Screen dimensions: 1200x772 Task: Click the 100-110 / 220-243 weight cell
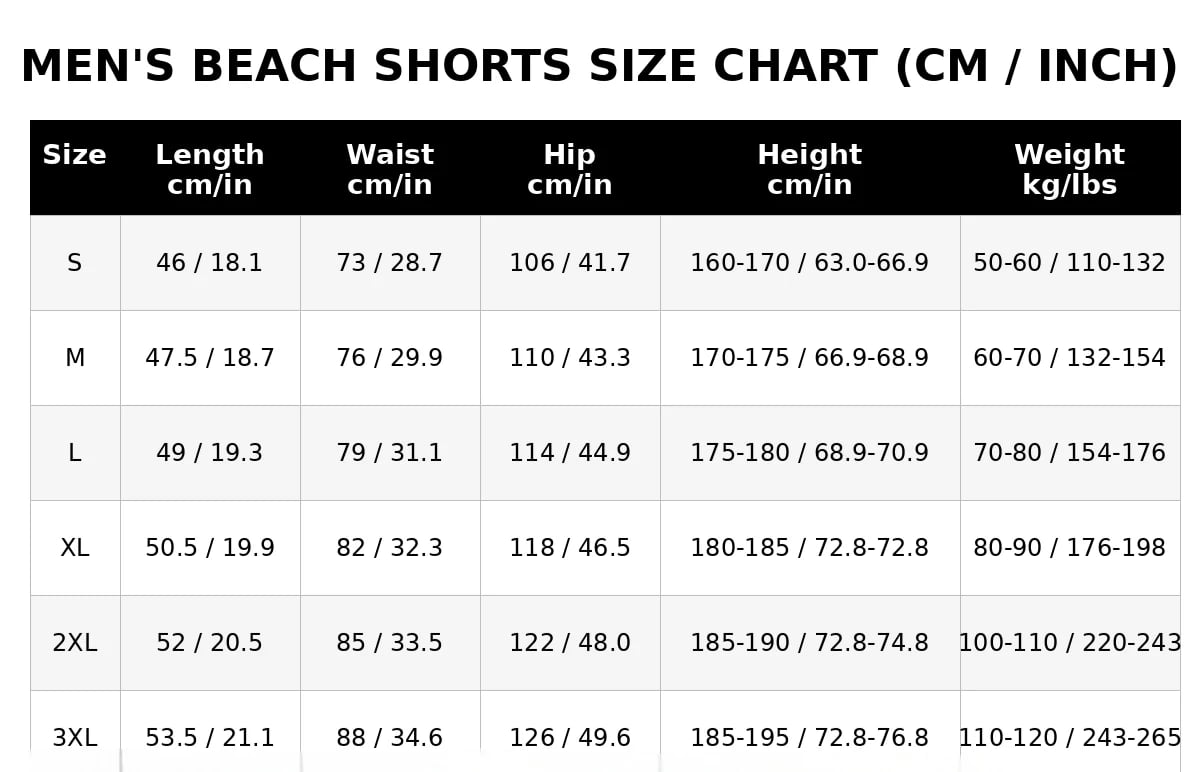pyautogui.click(x=1070, y=643)
